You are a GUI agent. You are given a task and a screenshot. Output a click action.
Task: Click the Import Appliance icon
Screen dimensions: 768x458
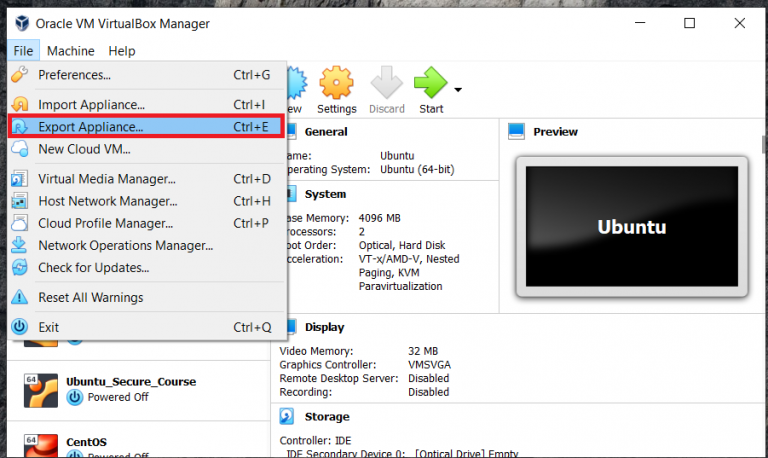(19, 105)
